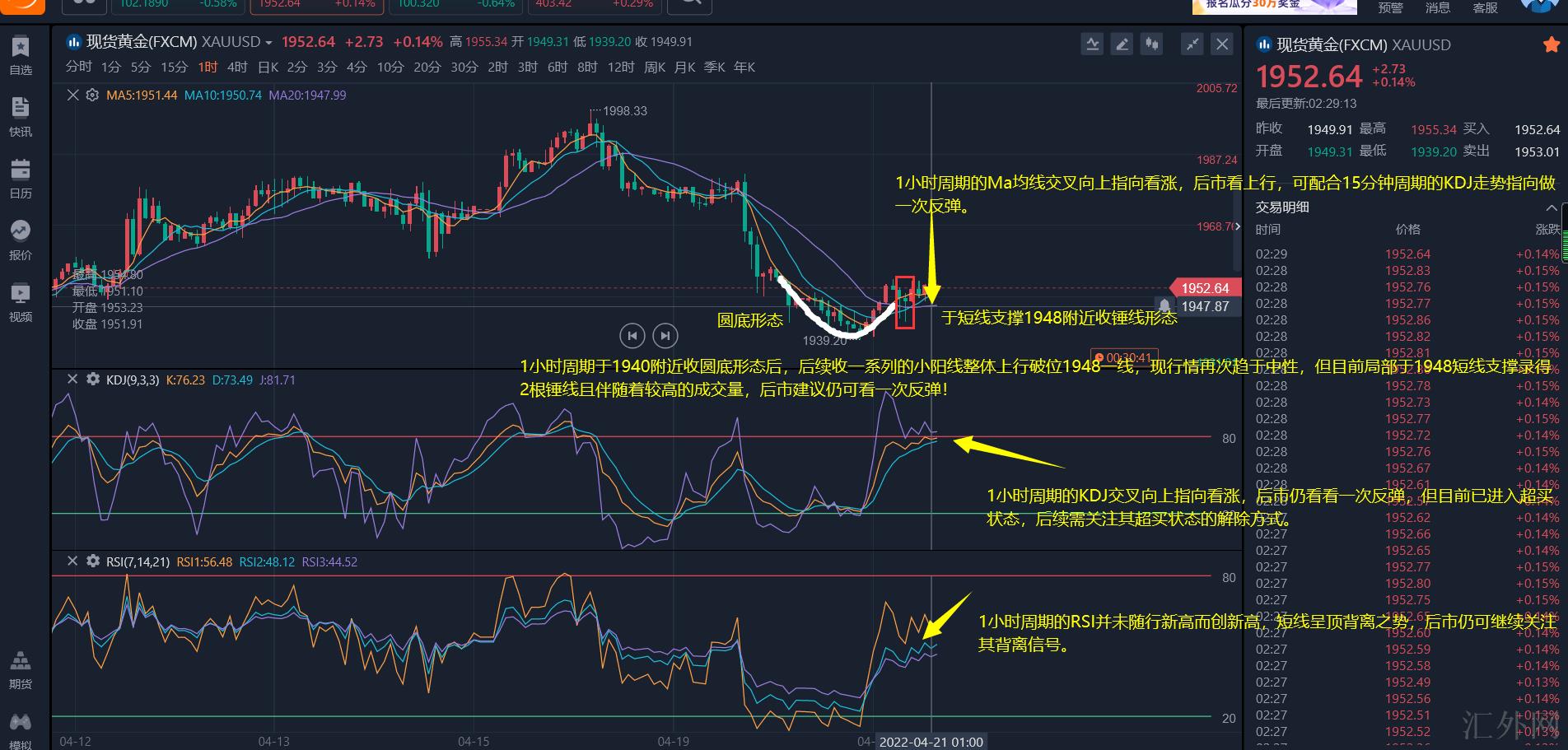Toggle favorite star for XAUUSD
The image size is (1568, 750).
pos(1551,45)
